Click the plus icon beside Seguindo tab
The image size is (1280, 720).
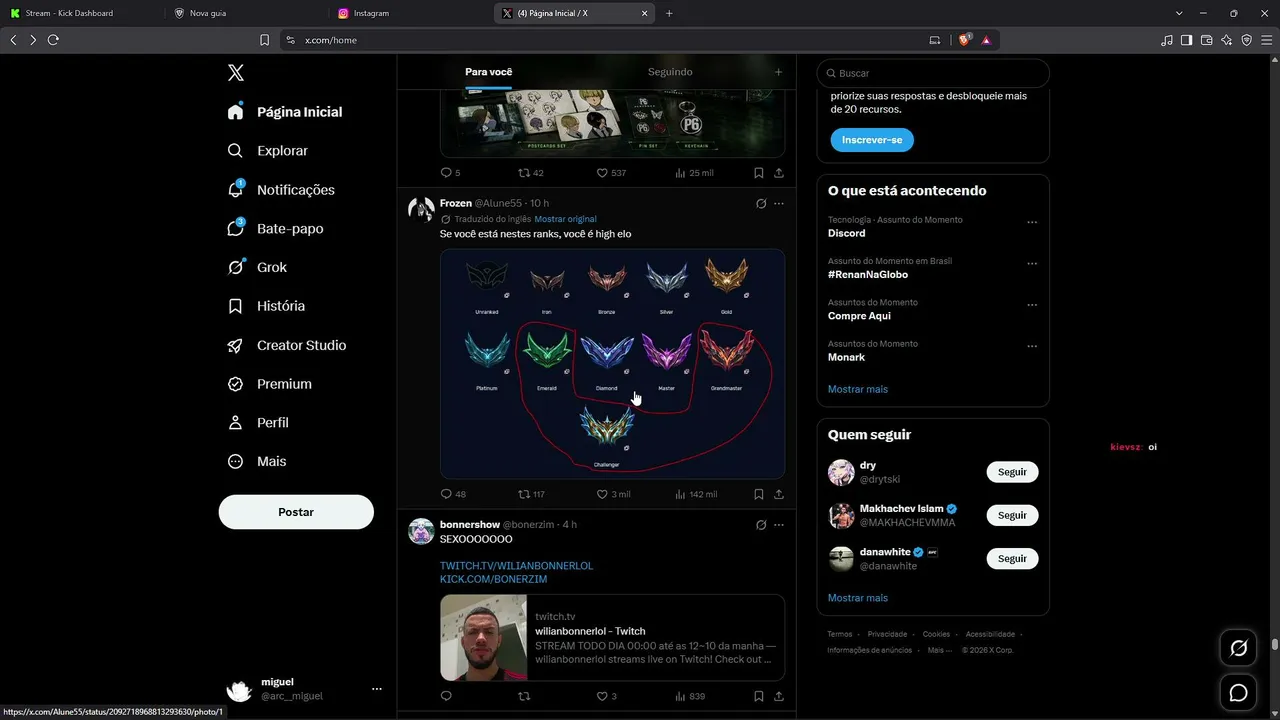[x=779, y=72]
